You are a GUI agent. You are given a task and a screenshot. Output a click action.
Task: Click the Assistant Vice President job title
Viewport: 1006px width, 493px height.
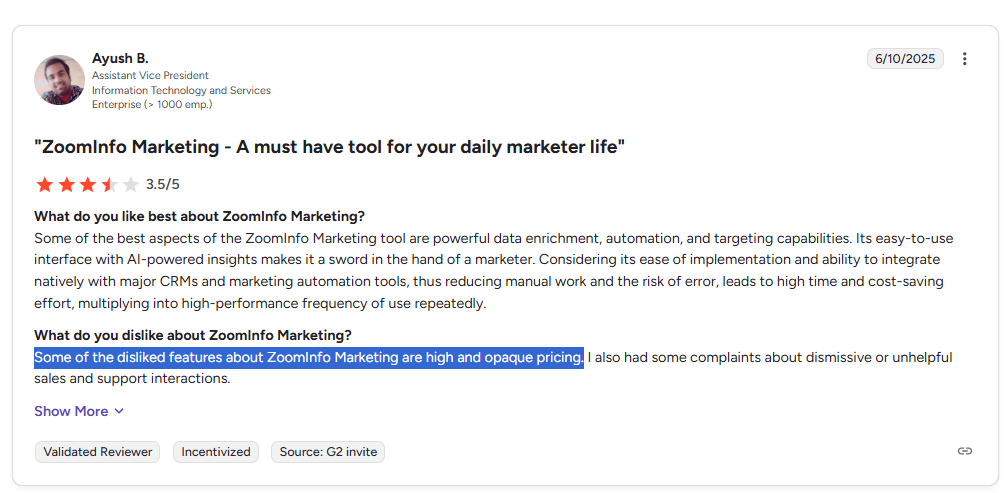150,76
